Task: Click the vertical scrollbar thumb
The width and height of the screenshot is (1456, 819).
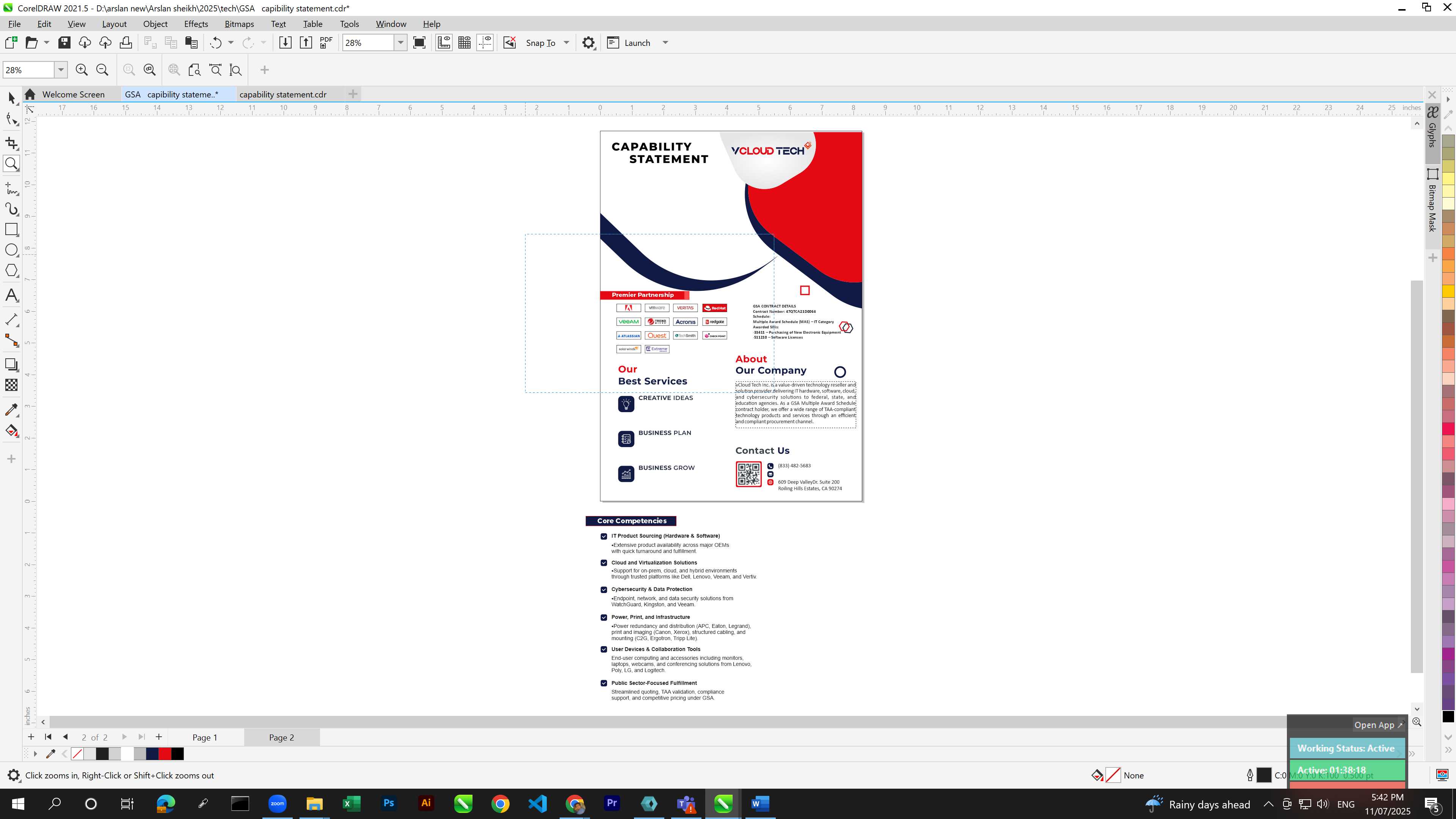Action: [1417, 477]
